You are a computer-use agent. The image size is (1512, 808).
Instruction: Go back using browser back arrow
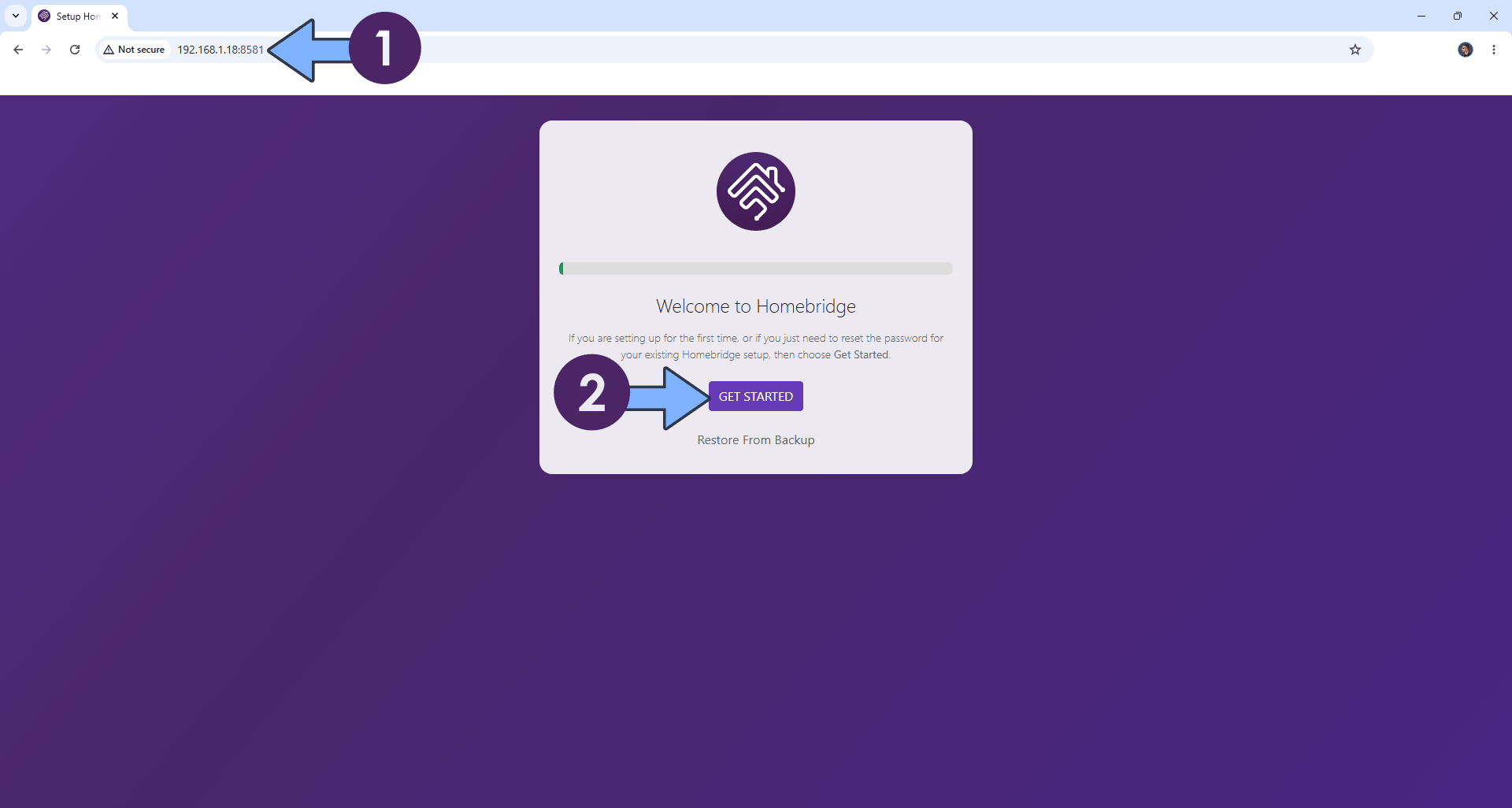[x=18, y=50]
